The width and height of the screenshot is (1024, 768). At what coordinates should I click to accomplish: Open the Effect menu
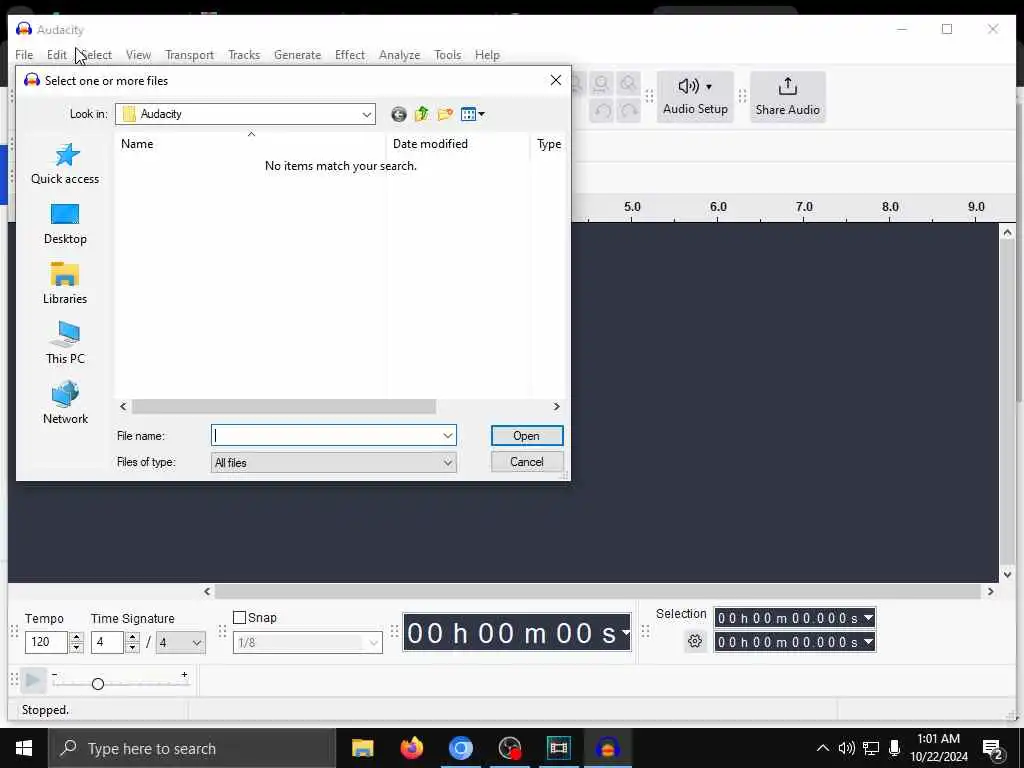(350, 55)
